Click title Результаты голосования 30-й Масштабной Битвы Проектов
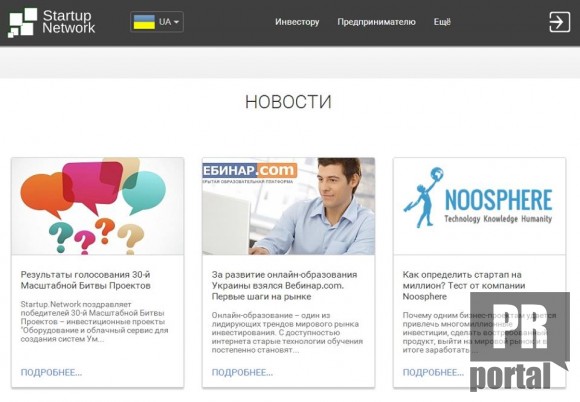The width and height of the screenshot is (580, 402). click(85, 280)
